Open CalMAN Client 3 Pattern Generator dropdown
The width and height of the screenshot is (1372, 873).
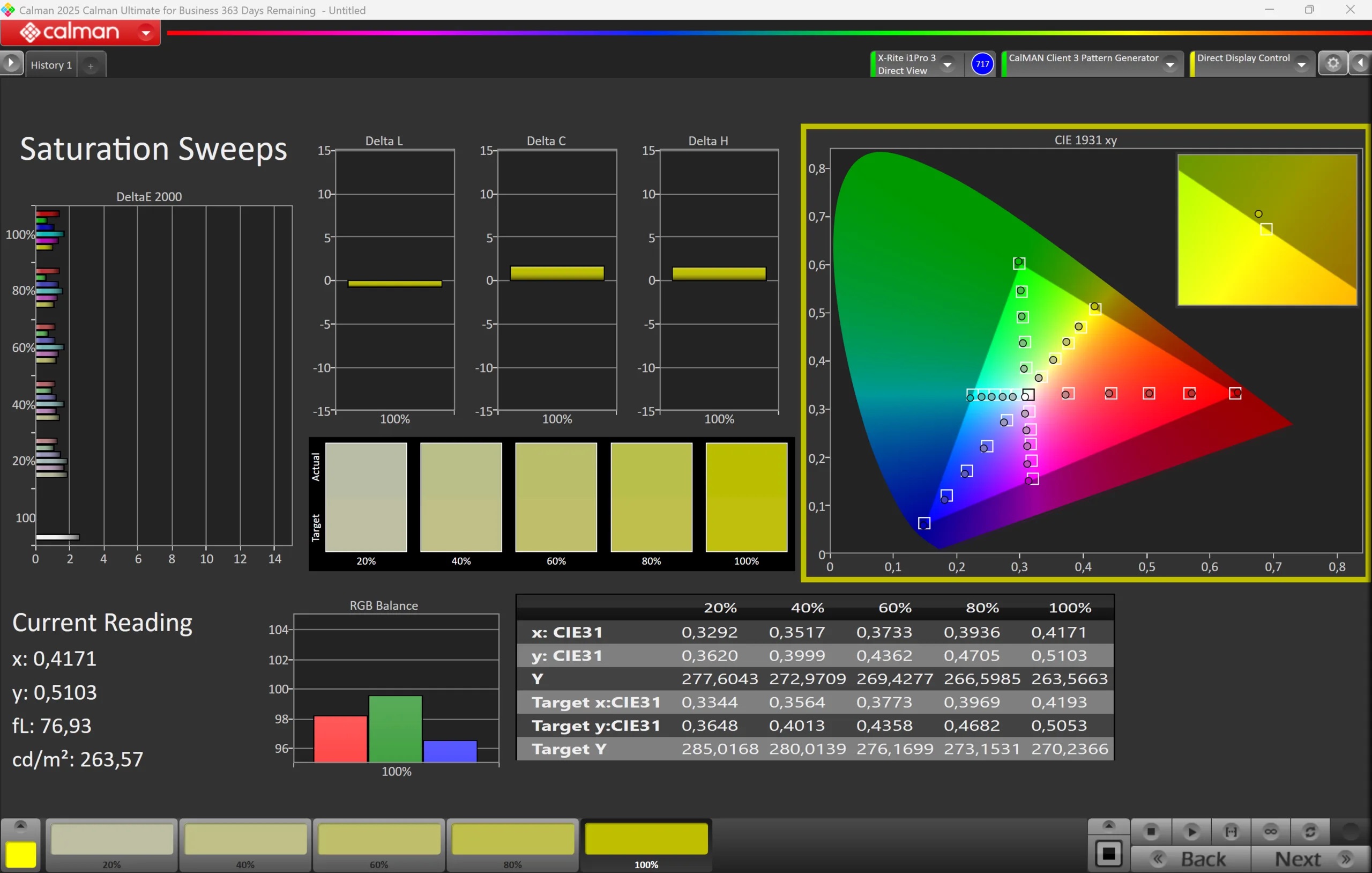tap(1169, 64)
